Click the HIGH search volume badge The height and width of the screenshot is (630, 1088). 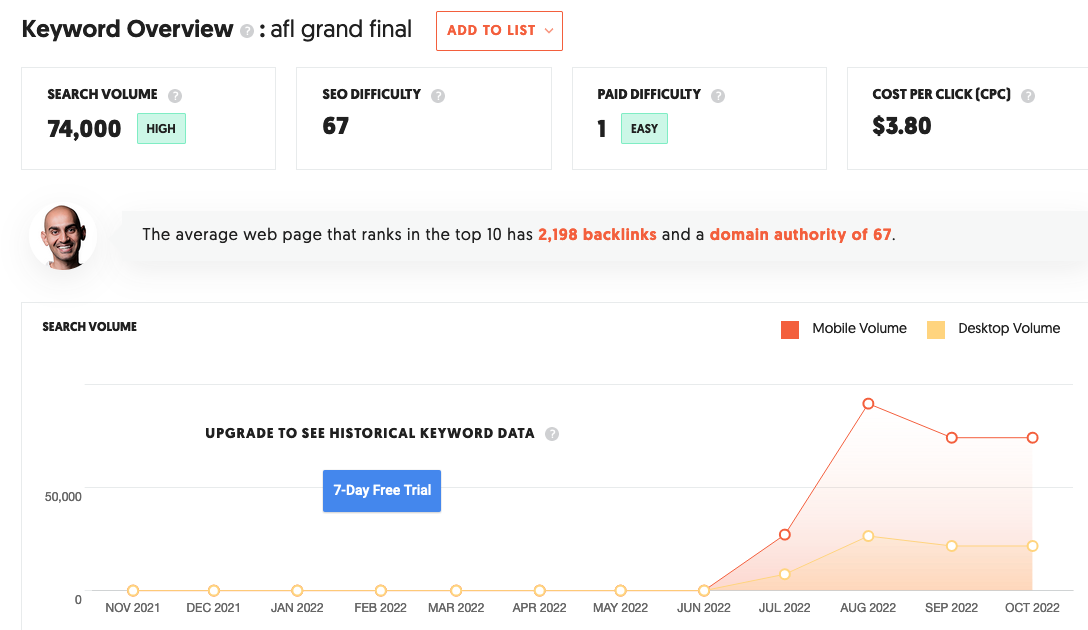tap(161, 129)
